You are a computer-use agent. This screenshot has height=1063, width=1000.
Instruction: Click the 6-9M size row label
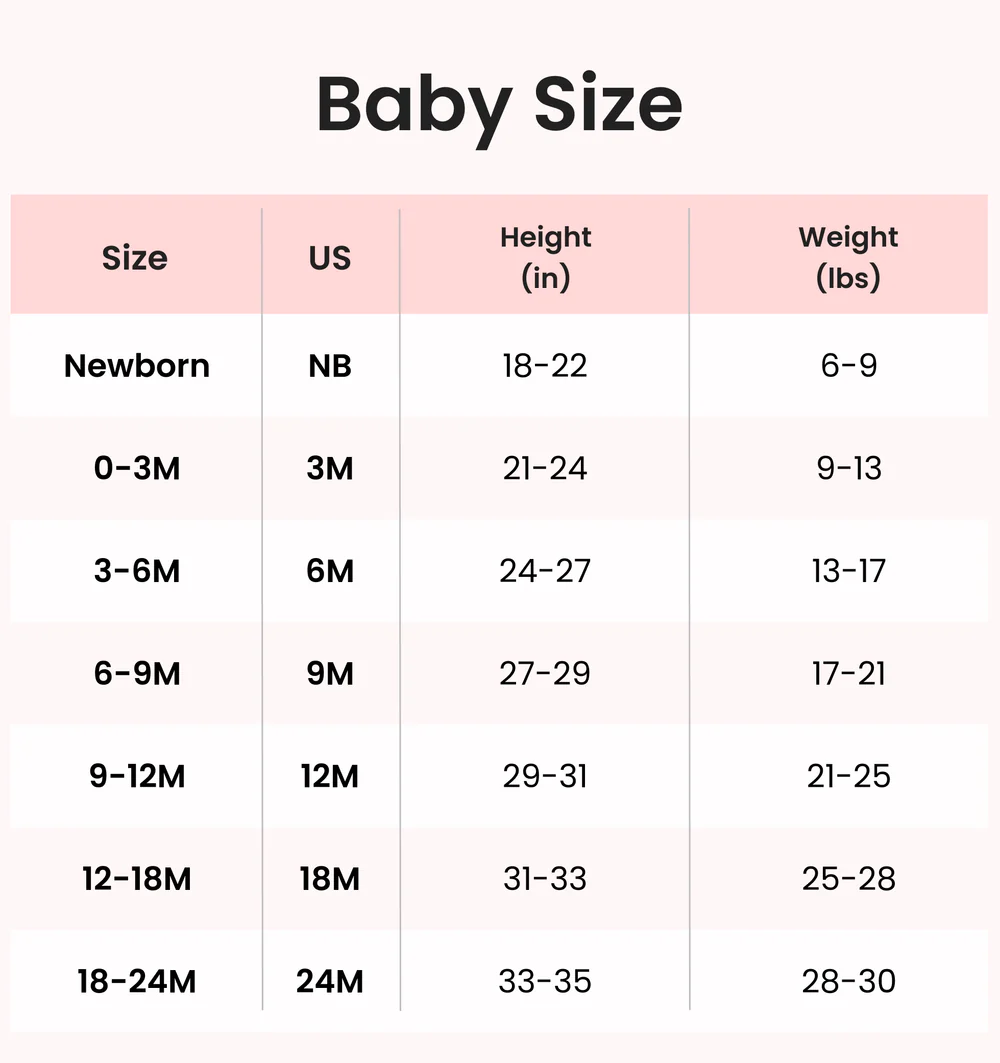(137, 674)
